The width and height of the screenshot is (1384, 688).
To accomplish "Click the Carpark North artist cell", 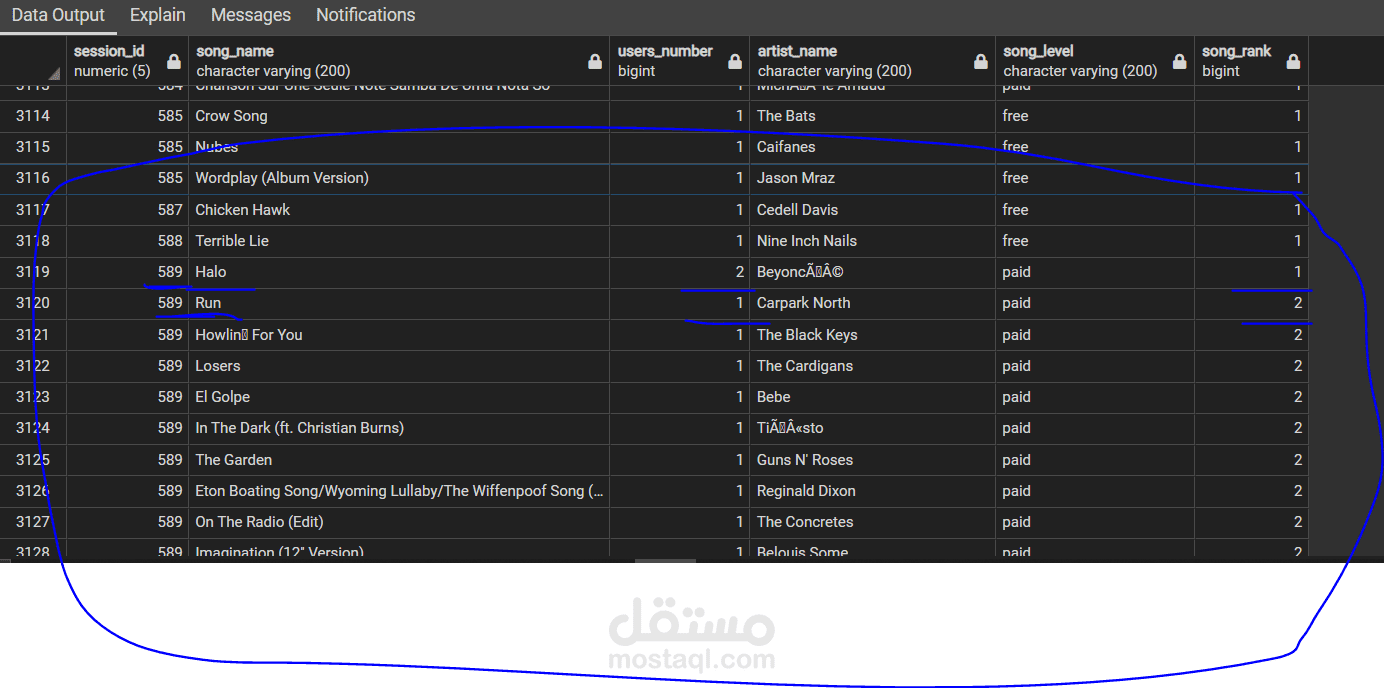I will [x=872, y=303].
